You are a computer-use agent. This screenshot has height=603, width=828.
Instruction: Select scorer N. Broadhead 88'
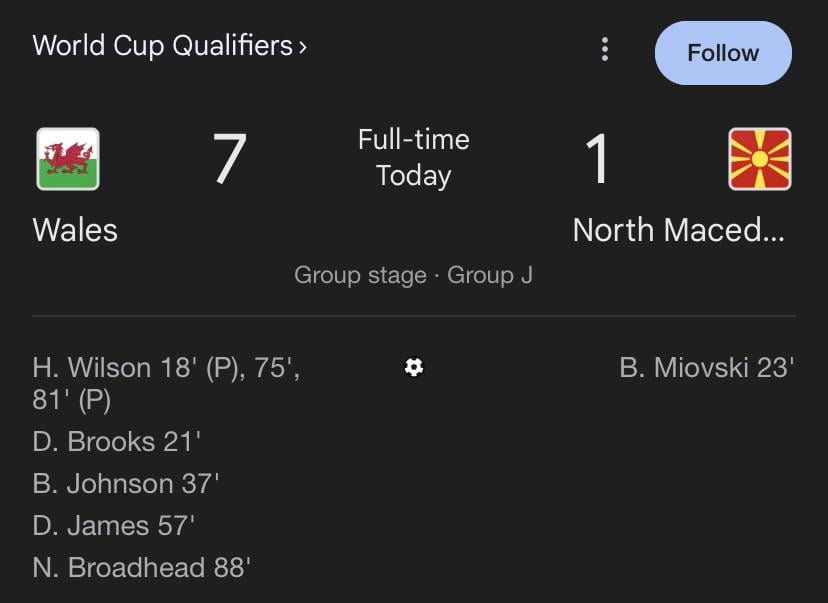pyautogui.click(x=142, y=568)
